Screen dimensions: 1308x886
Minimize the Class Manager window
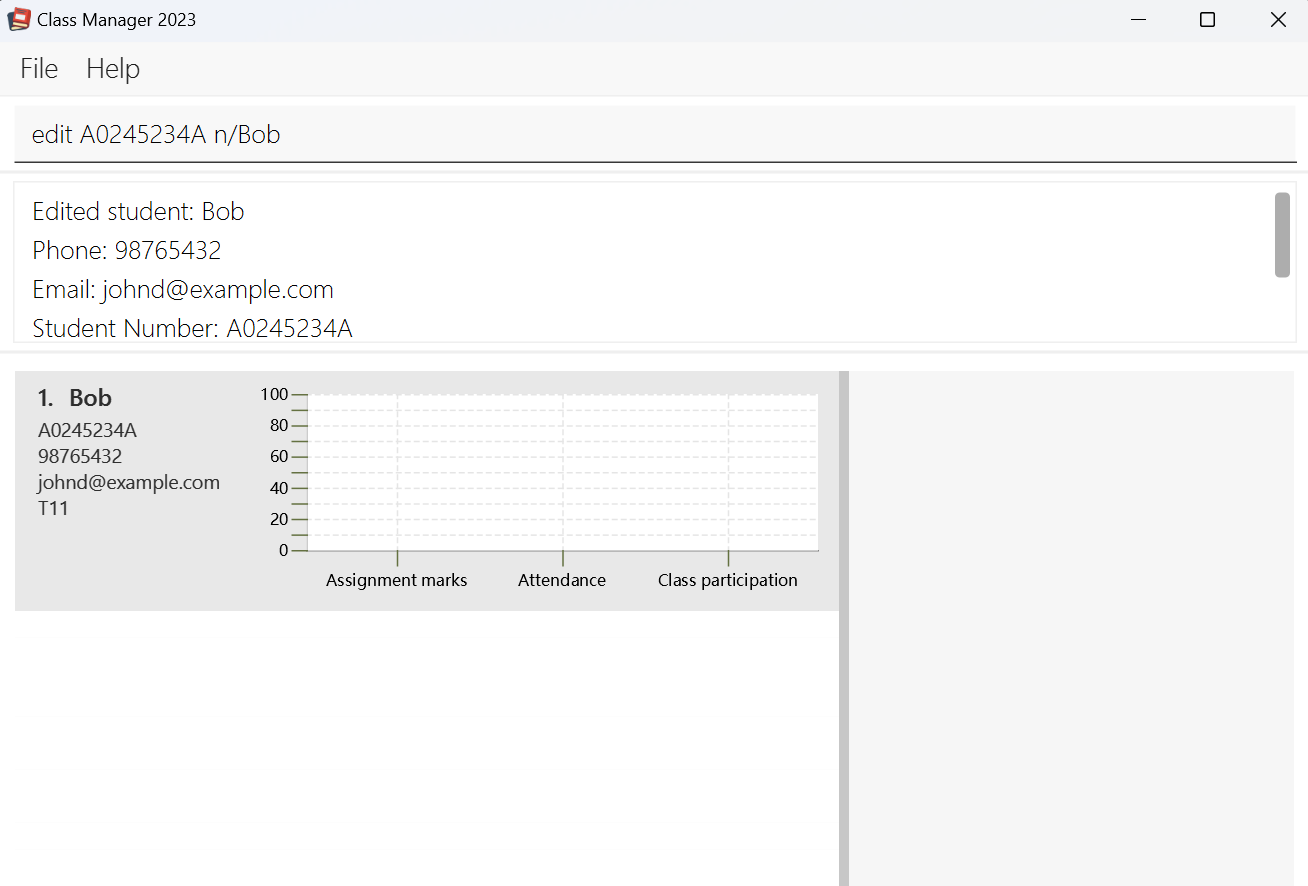coord(1138,20)
